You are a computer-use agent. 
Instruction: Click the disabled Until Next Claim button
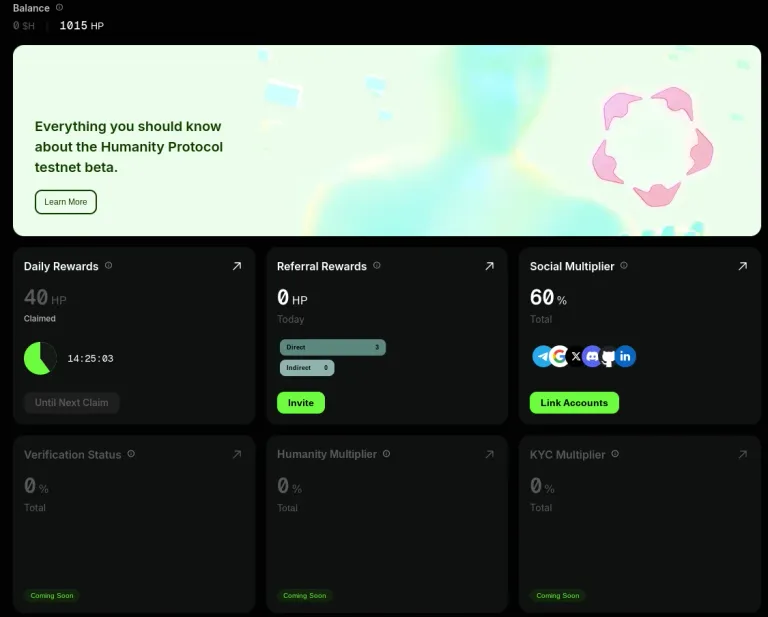pyautogui.click(x=72, y=403)
